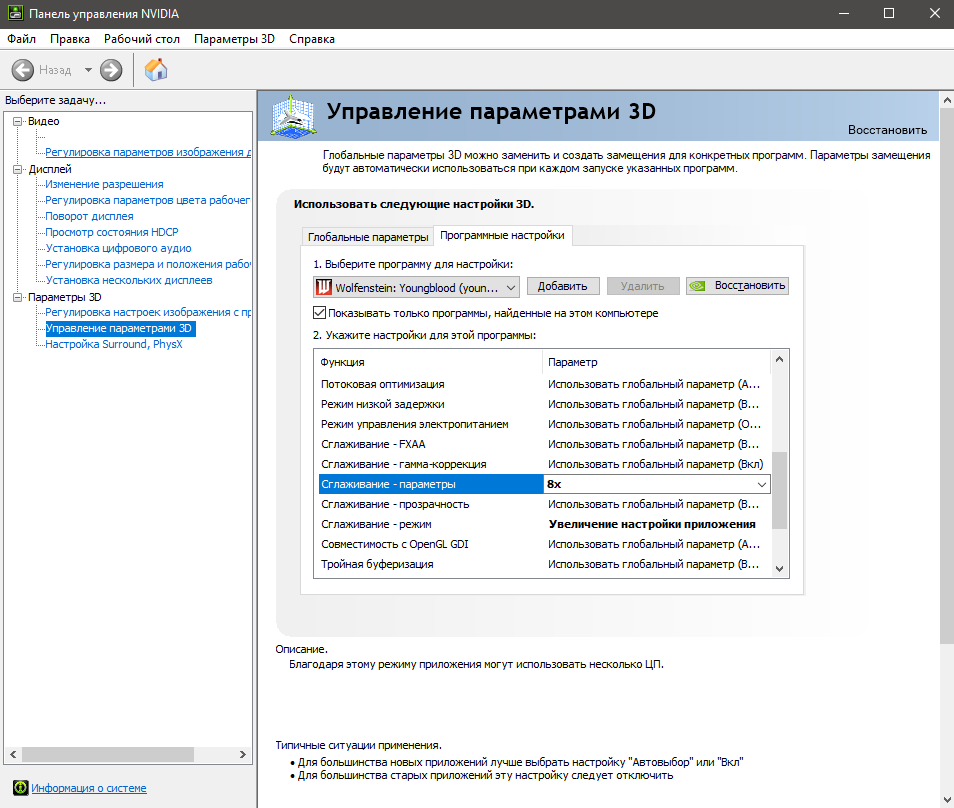Viewport: 954px width, 808px height.
Task: Open Информация о системе link
Action: pyautogui.click(x=89, y=788)
